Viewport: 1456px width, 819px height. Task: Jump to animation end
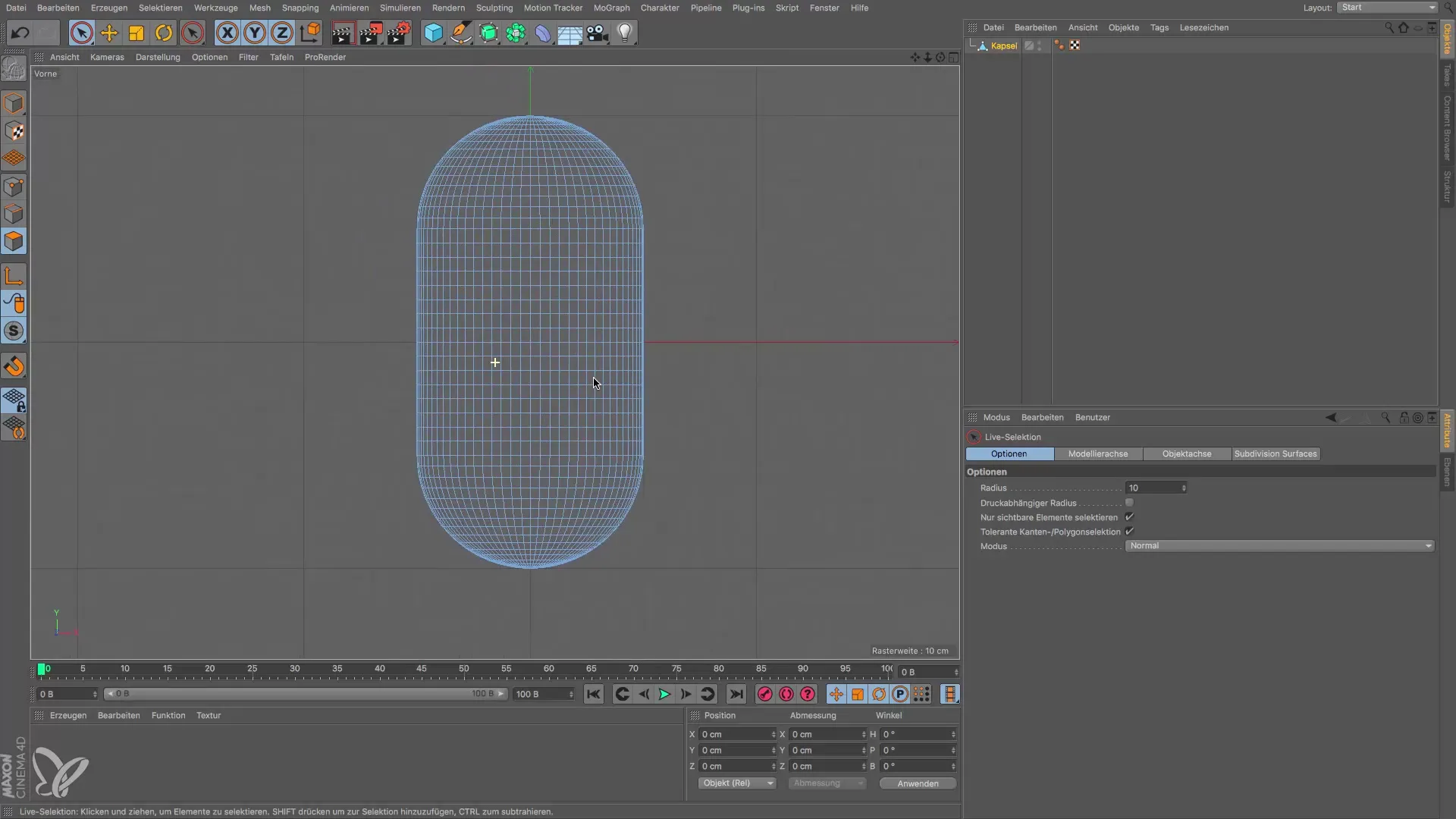736,694
